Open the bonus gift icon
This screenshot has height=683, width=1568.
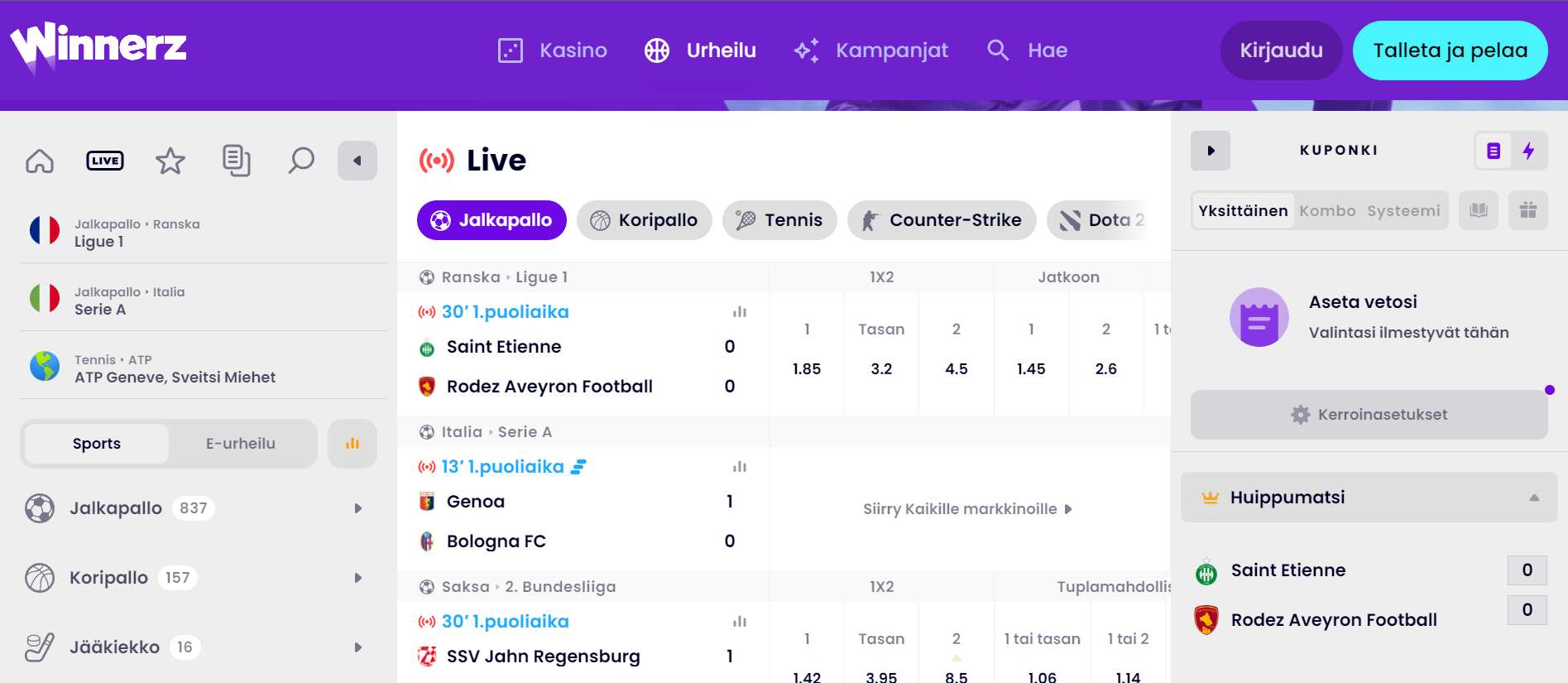1528,210
